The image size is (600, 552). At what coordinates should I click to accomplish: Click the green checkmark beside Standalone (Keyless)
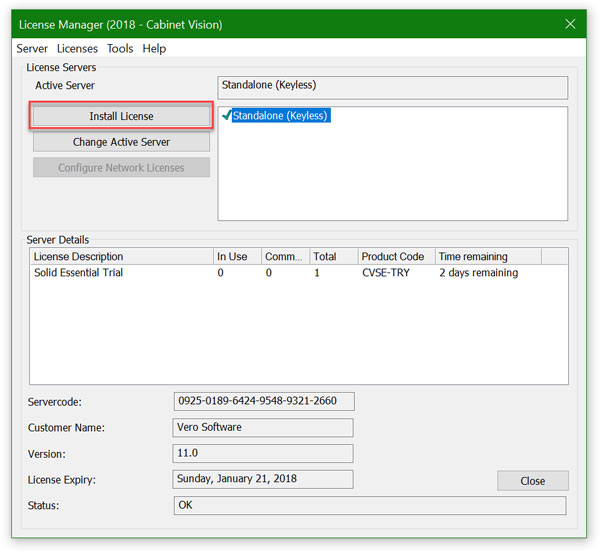(x=227, y=115)
